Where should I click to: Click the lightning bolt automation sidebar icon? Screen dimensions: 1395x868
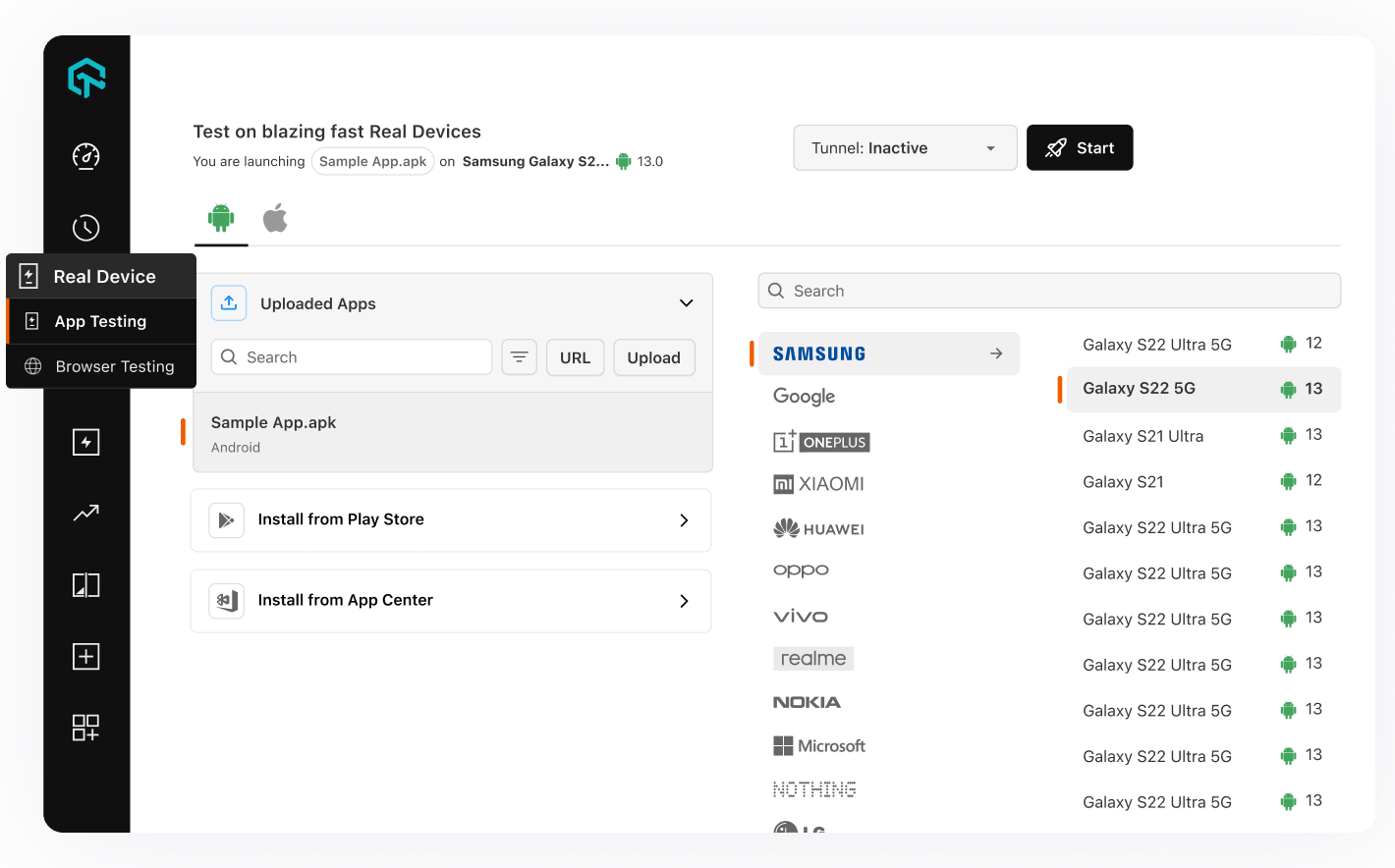pyautogui.click(x=86, y=442)
